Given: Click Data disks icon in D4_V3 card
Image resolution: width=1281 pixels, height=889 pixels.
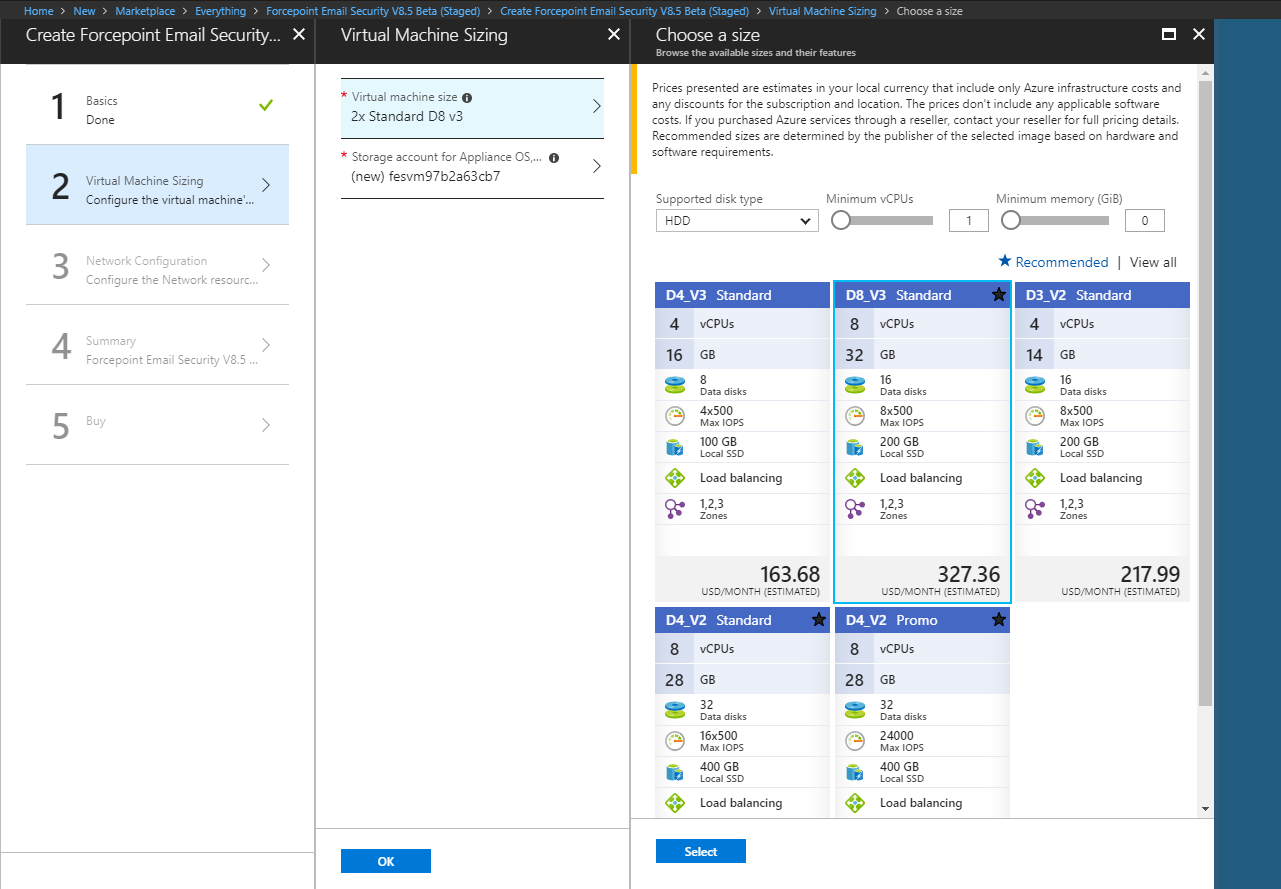Looking at the screenshot, I should pyautogui.click(x=674, y=385).
